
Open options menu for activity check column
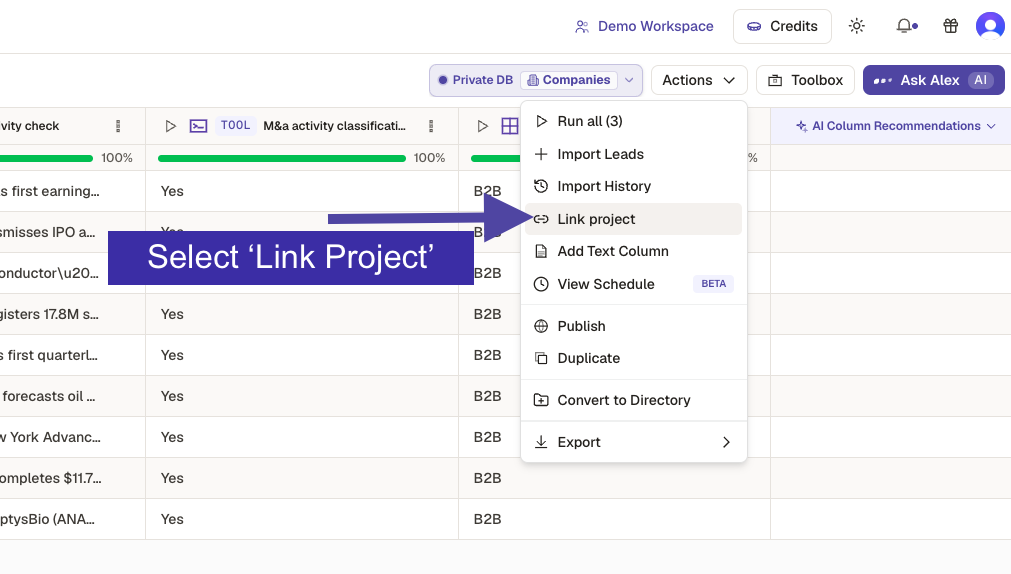pos(118,126)
